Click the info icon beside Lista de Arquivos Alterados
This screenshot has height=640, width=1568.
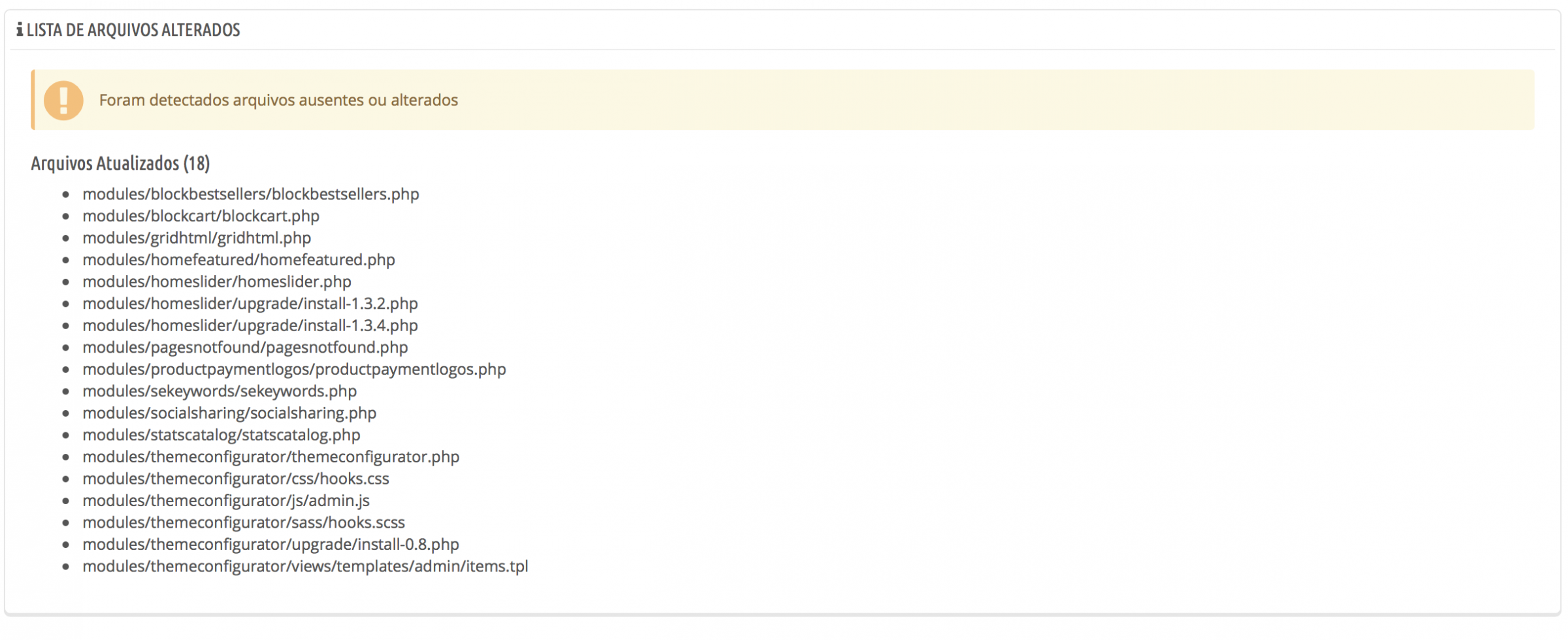20,29
